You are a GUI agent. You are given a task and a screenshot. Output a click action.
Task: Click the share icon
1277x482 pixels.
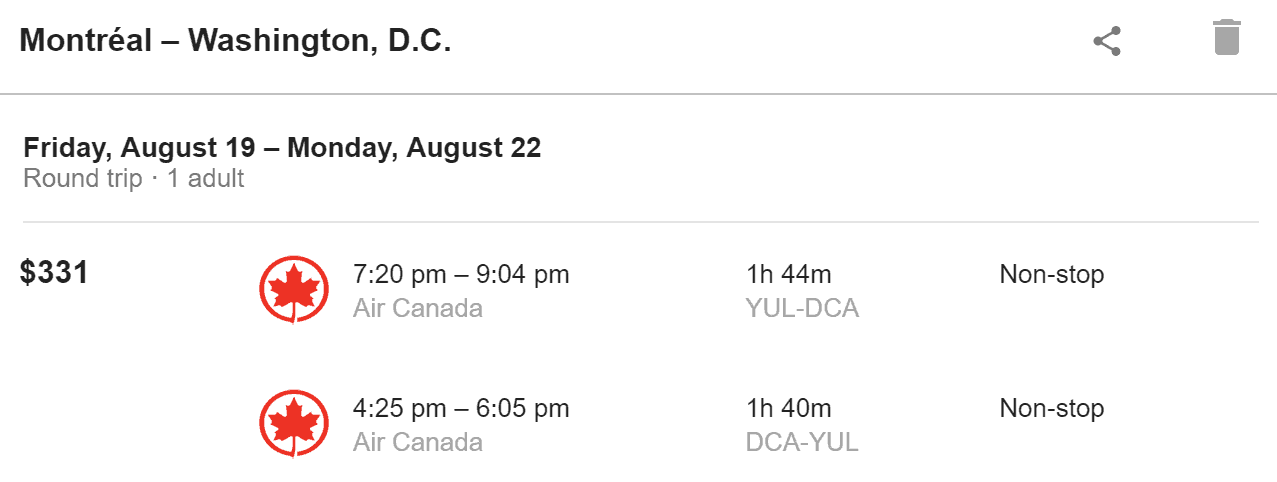coord(1106,41)
